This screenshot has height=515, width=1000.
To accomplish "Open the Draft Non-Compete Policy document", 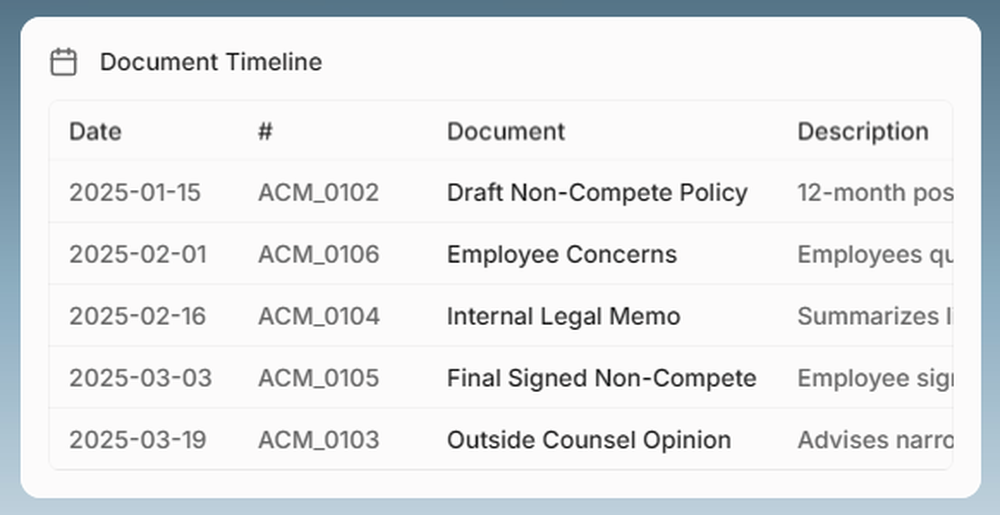I will pos(596,193).
